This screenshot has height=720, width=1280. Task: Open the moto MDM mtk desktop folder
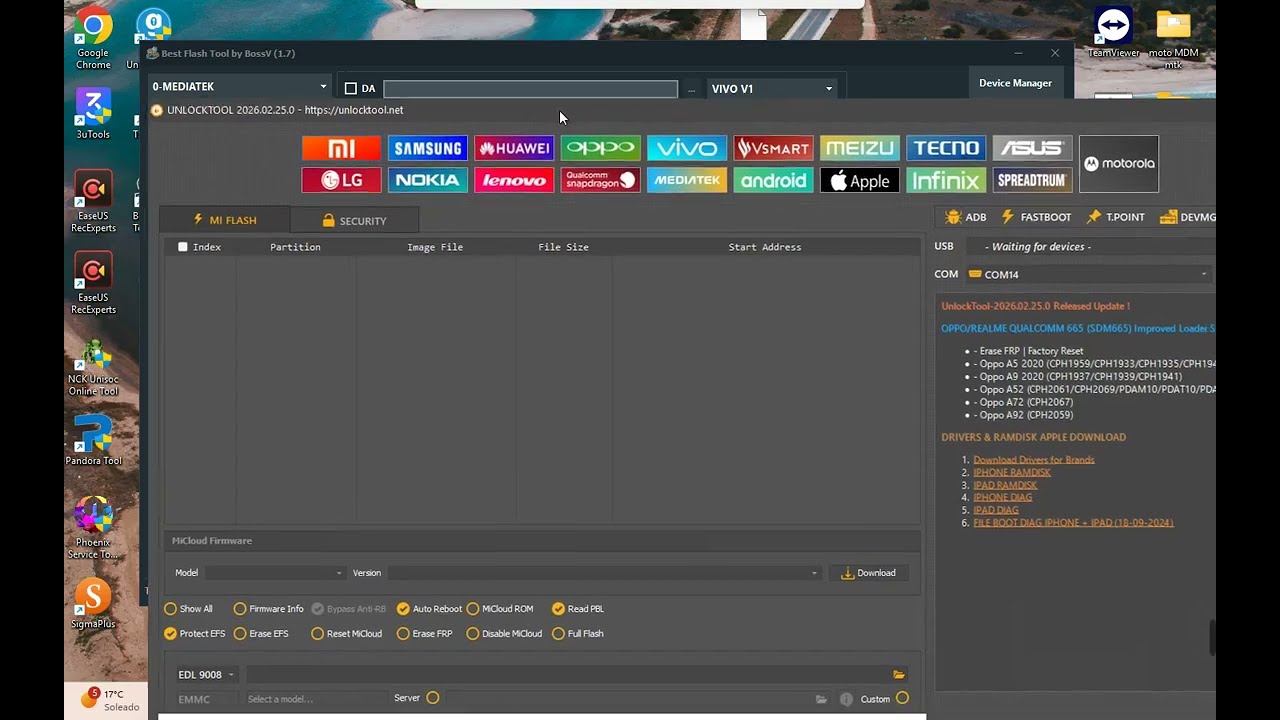pyautogui.click(x=1173, y=40)
